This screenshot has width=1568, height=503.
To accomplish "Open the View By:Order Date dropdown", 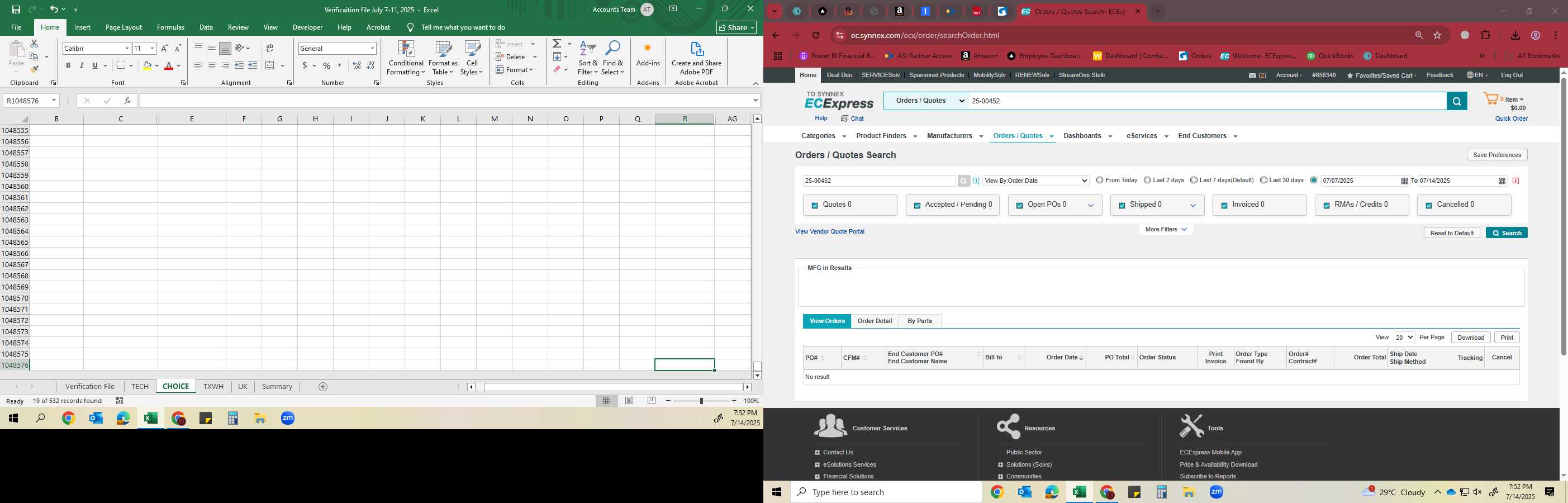I will pyautogui.click(x=1036, y=181).
